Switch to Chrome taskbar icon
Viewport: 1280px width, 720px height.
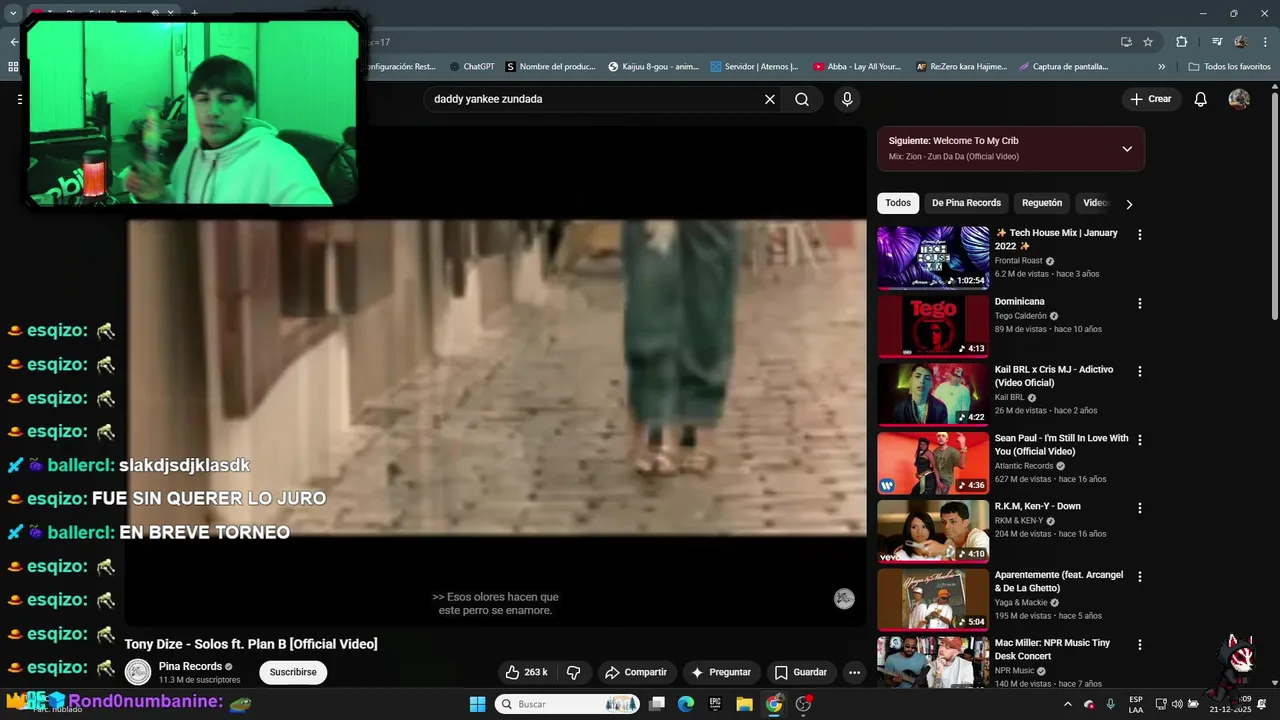[774, 704]
